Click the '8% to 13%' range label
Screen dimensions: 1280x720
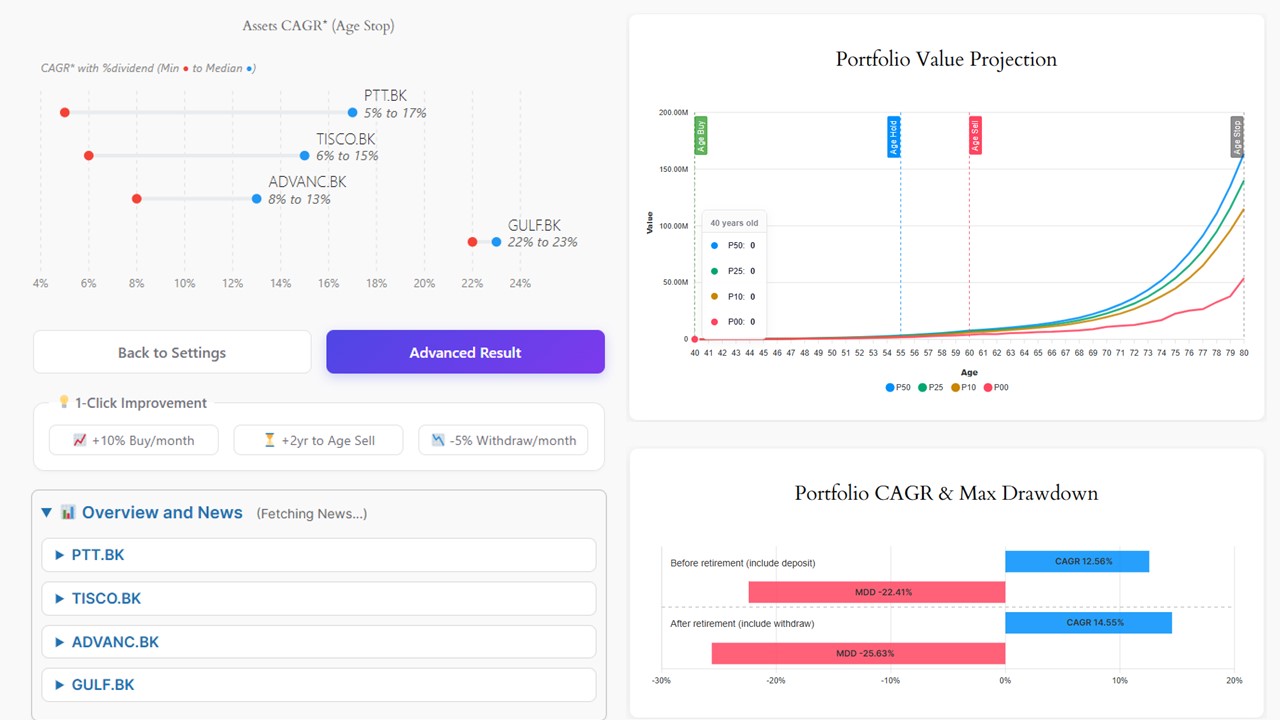pos(299,199)
